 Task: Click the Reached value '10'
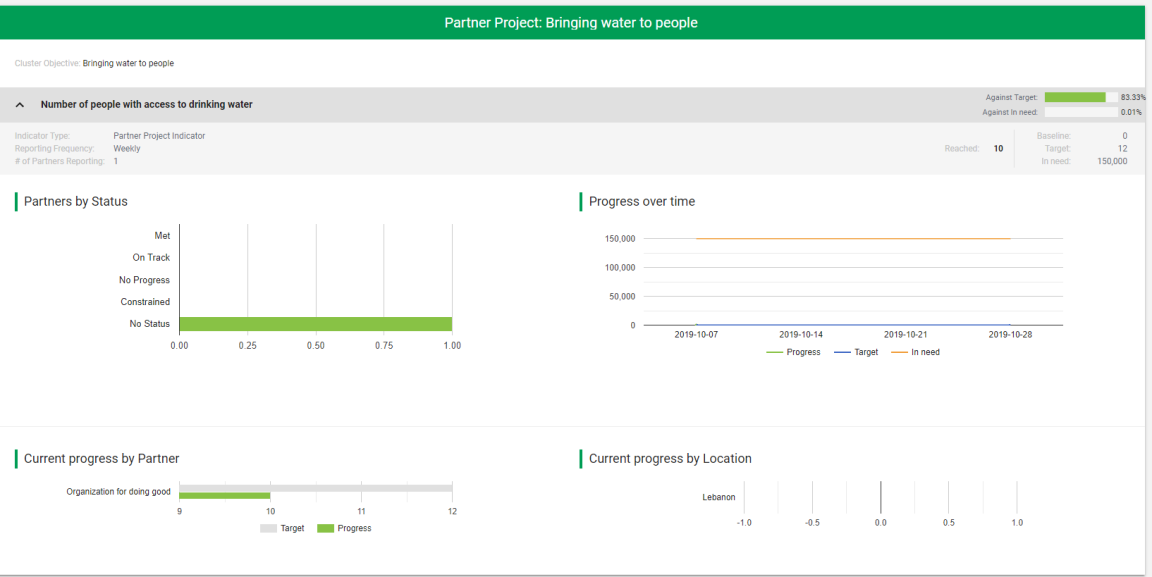click(998, 148)
